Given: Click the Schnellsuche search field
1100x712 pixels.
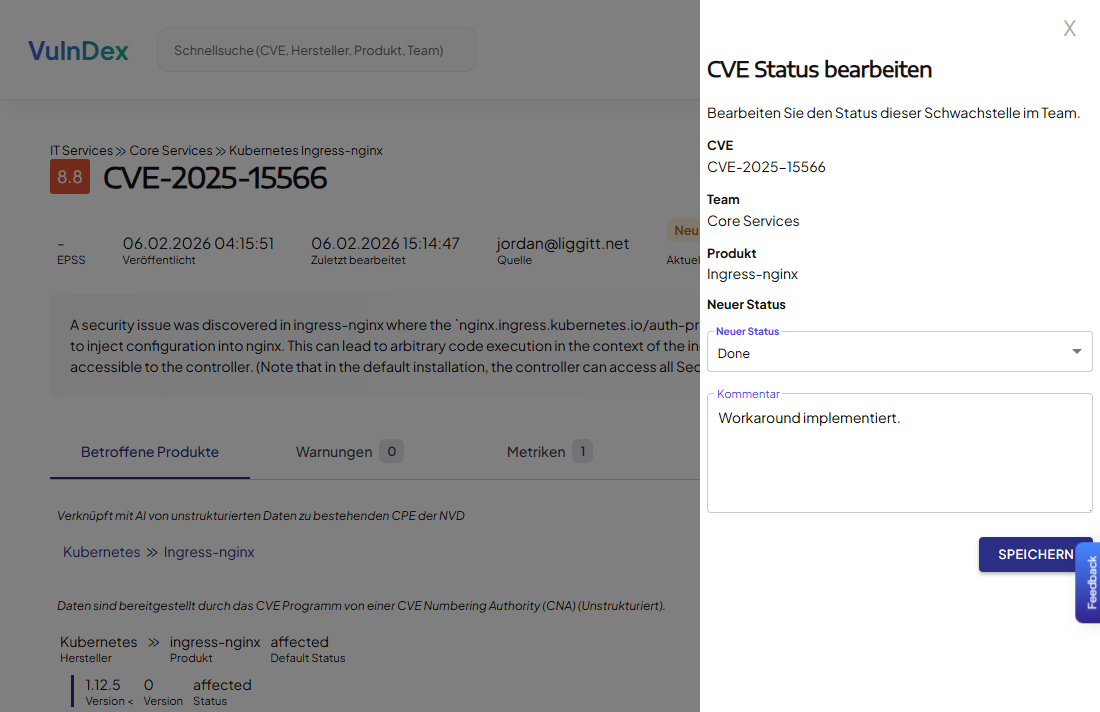Looking at the screenshot, I should point(316,49).
